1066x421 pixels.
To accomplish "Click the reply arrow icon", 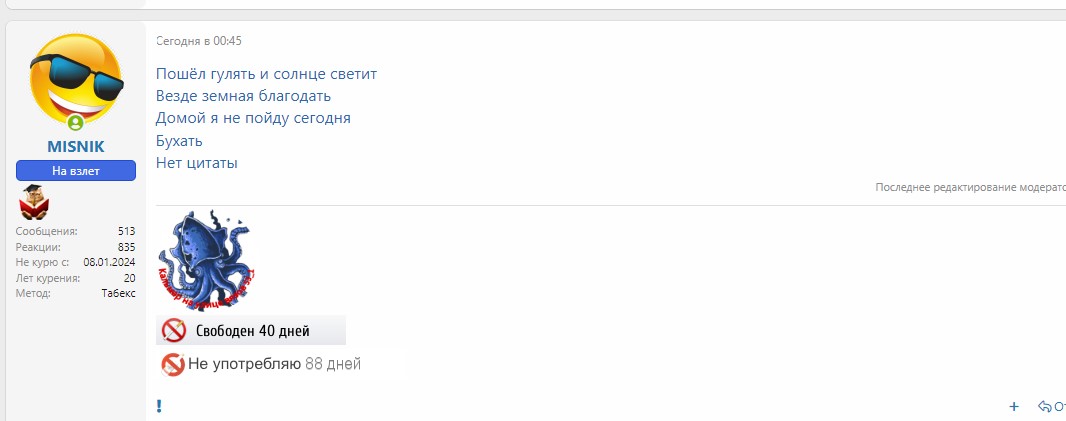I will click(1045, 406).
